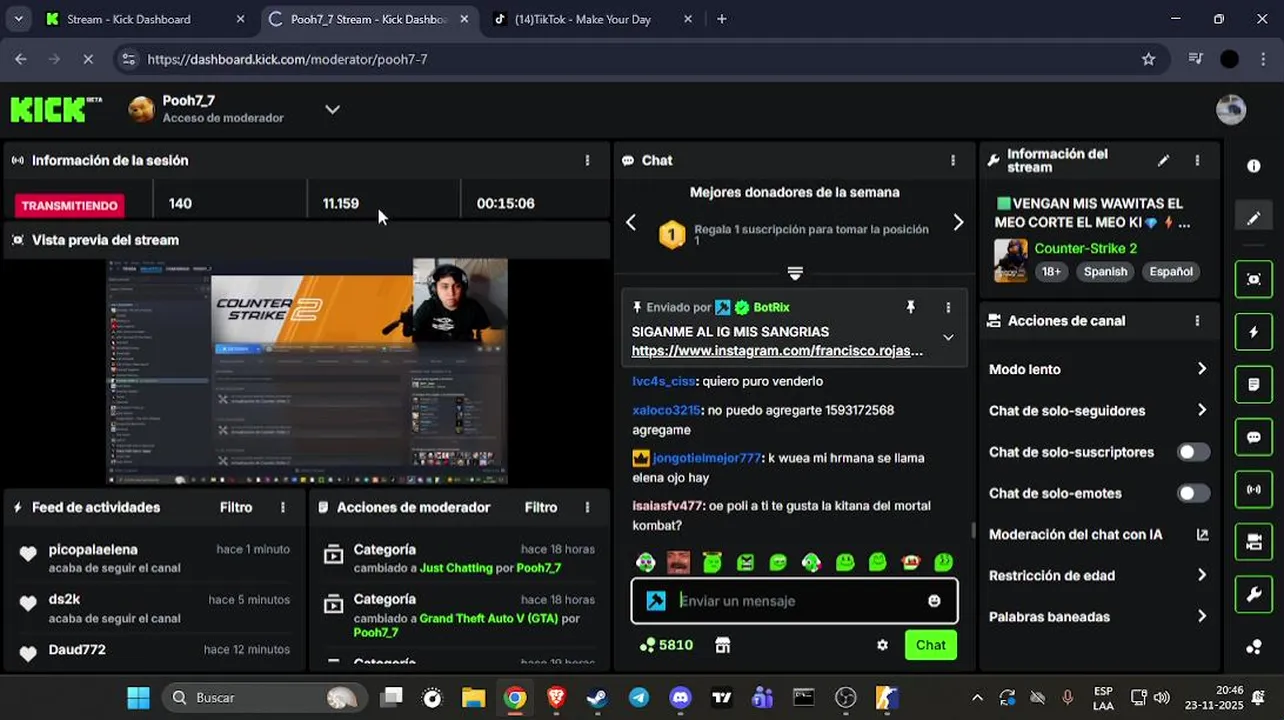Click the Counter-Strike 2 category link
1284x720 pixels.
[1085, 248]
